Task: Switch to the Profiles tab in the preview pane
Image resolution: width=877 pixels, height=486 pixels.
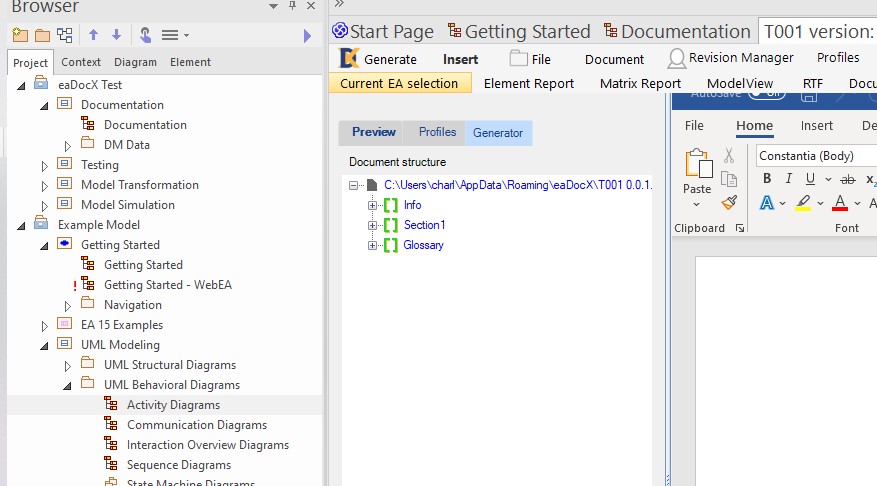Action: pos(437,132)
